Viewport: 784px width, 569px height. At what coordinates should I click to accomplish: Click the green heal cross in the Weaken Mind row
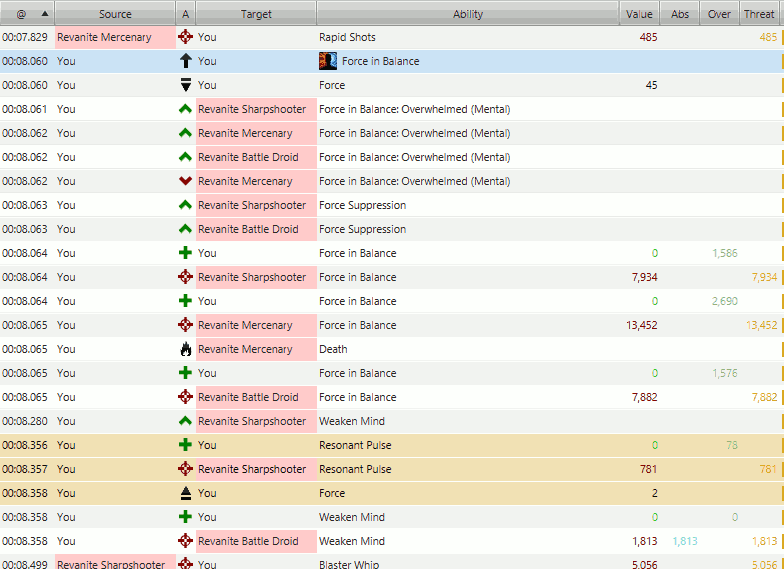coord(186,516)
